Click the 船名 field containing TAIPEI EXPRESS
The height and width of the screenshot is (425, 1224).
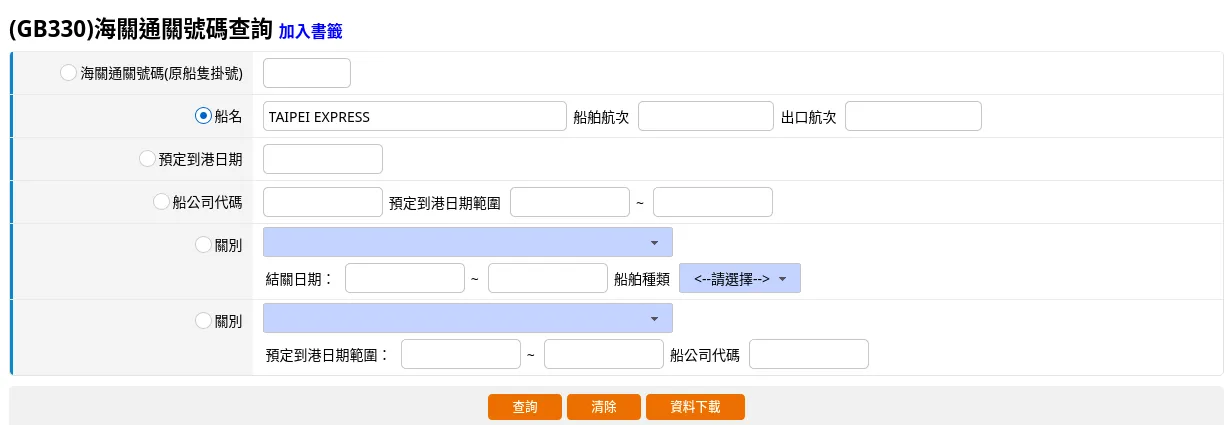click(x=414, y=116)
